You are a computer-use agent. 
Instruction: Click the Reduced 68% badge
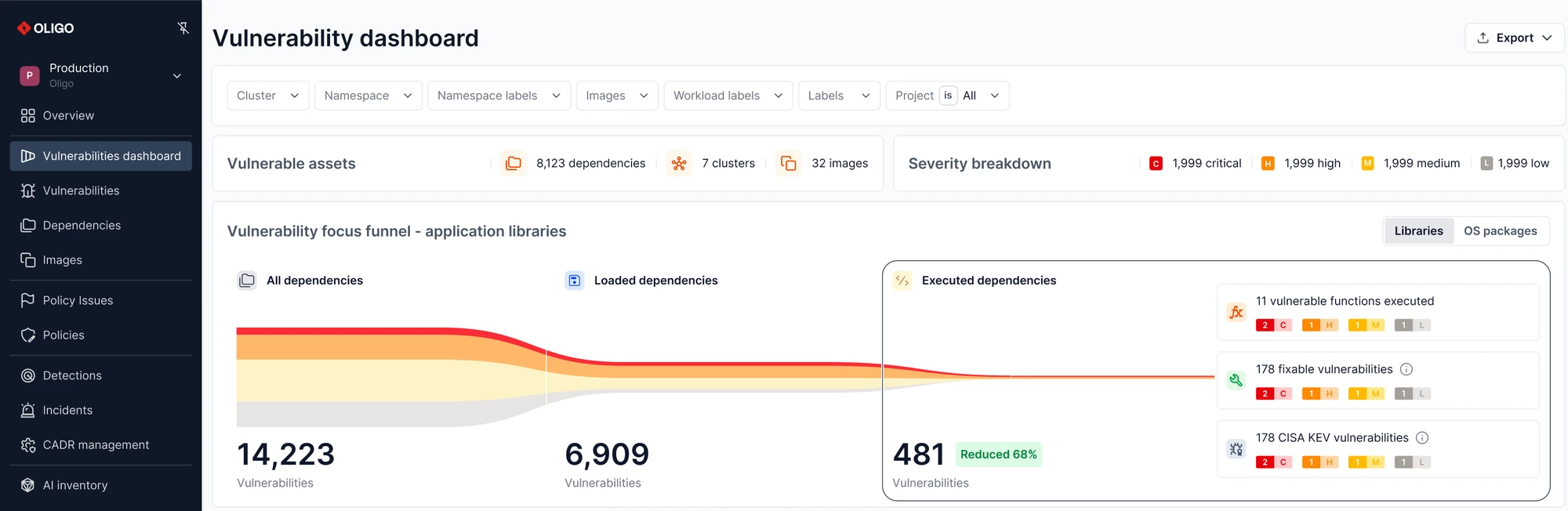(998, 455)
